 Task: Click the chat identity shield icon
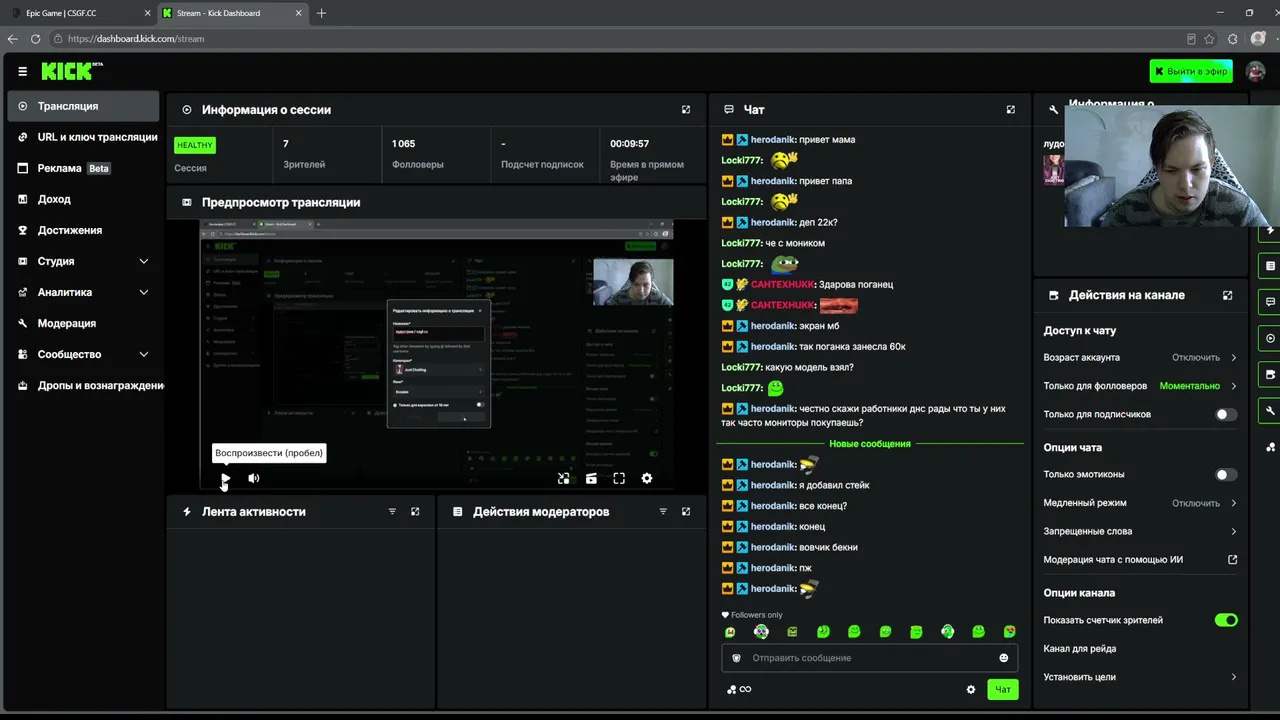[737, 658]
